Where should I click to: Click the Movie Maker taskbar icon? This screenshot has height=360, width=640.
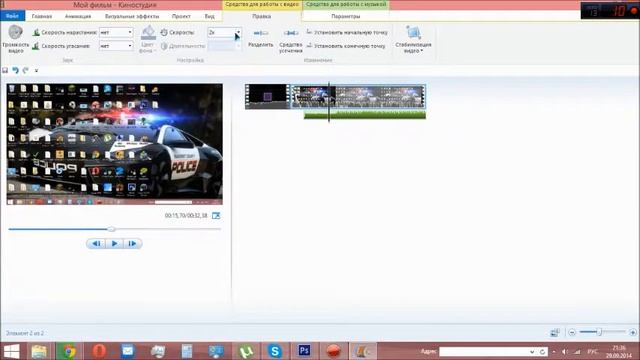pos(363,351)
